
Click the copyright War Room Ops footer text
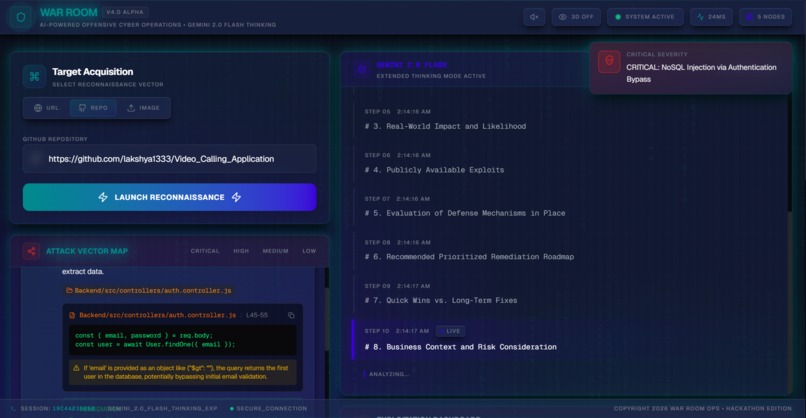pyautogui.click(x=702, y=408)
